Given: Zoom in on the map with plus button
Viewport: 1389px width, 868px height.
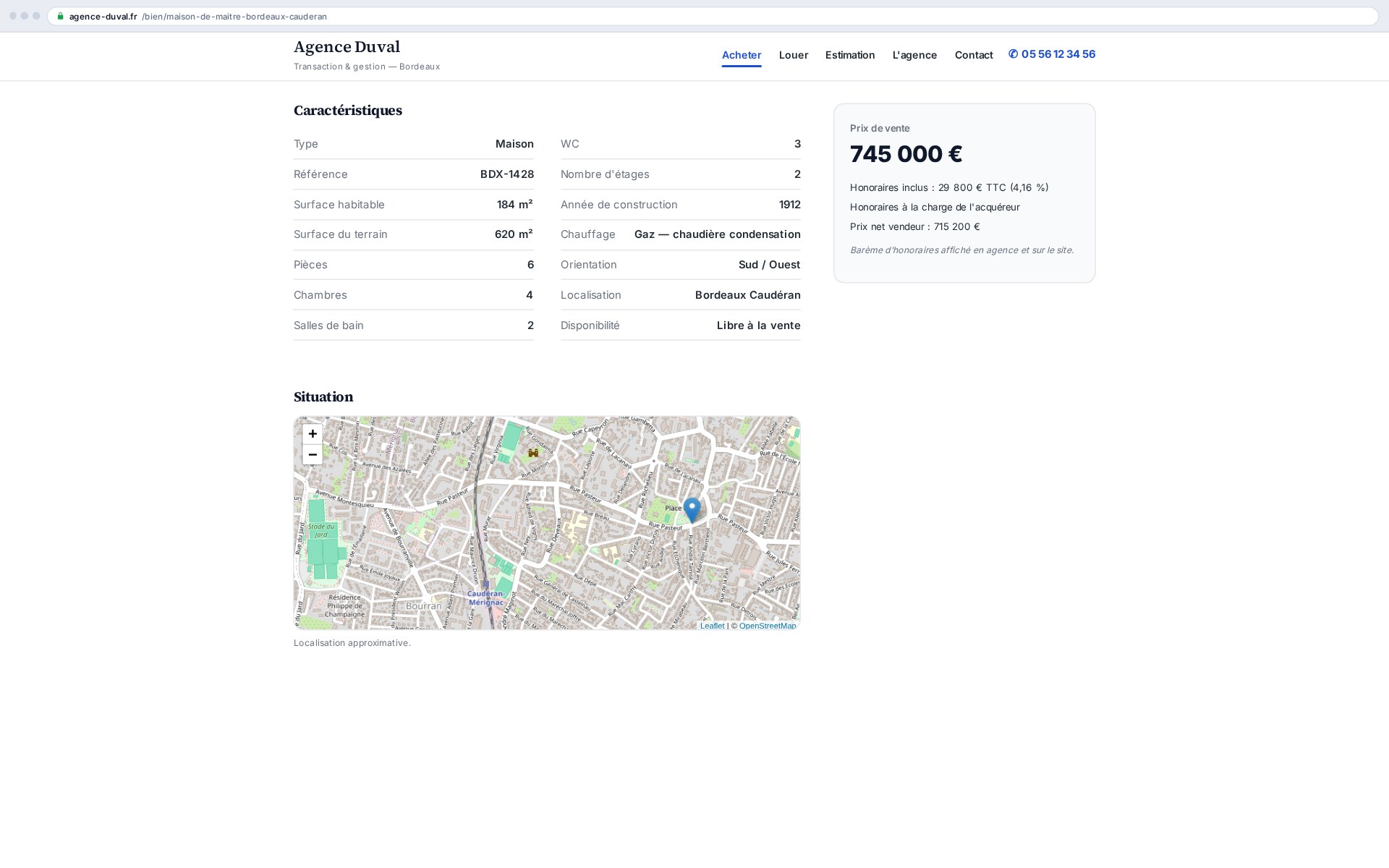Looking at the screenshot, I should click(313, 434).
